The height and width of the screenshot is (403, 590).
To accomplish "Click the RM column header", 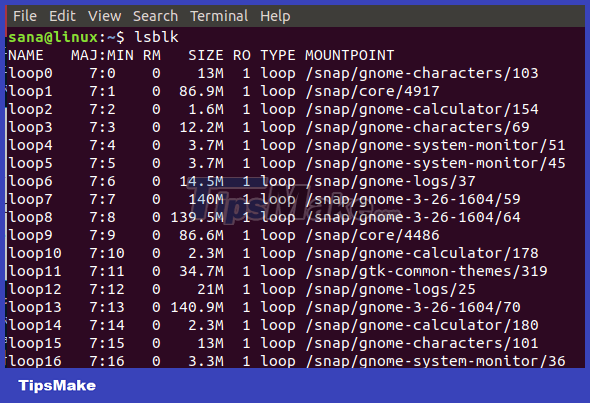I will (x=152, y=55).
